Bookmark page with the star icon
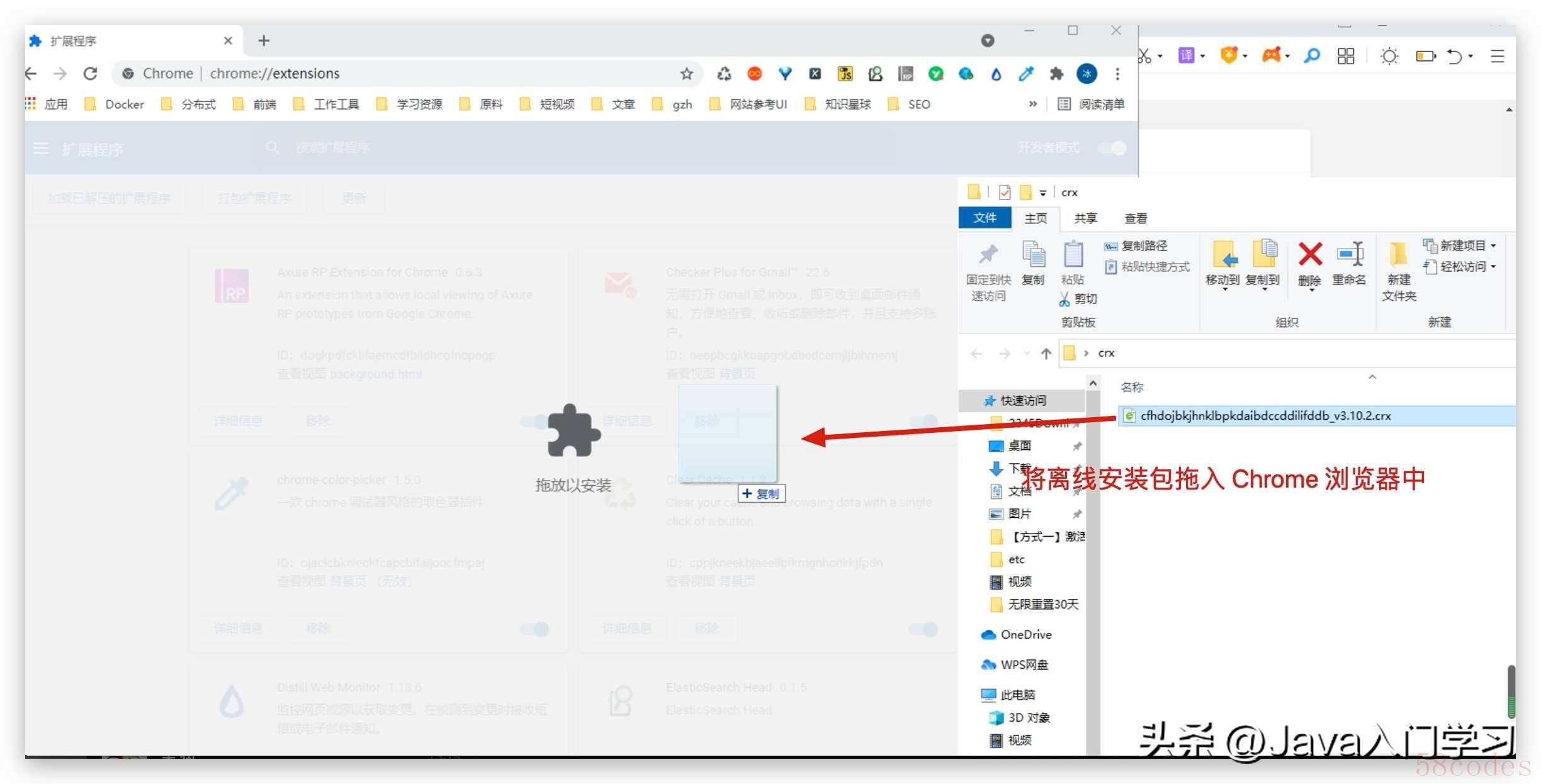This screenshot has width=1541, height=784. click(x=686, y=74)
